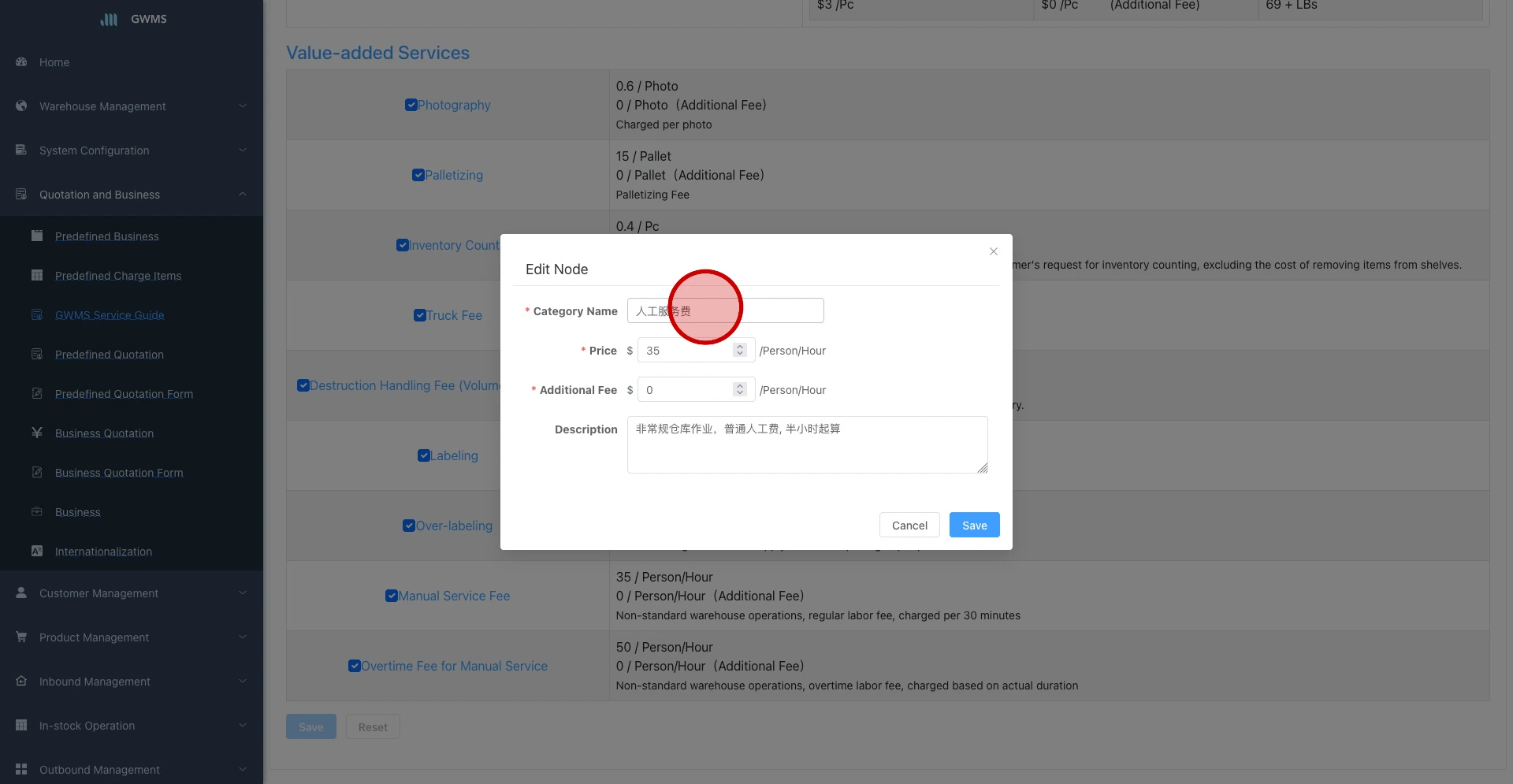This screenshot has height=784, width=1513.
Task: Toggle the Labeling checkbox
Action: tap(424, 455)
